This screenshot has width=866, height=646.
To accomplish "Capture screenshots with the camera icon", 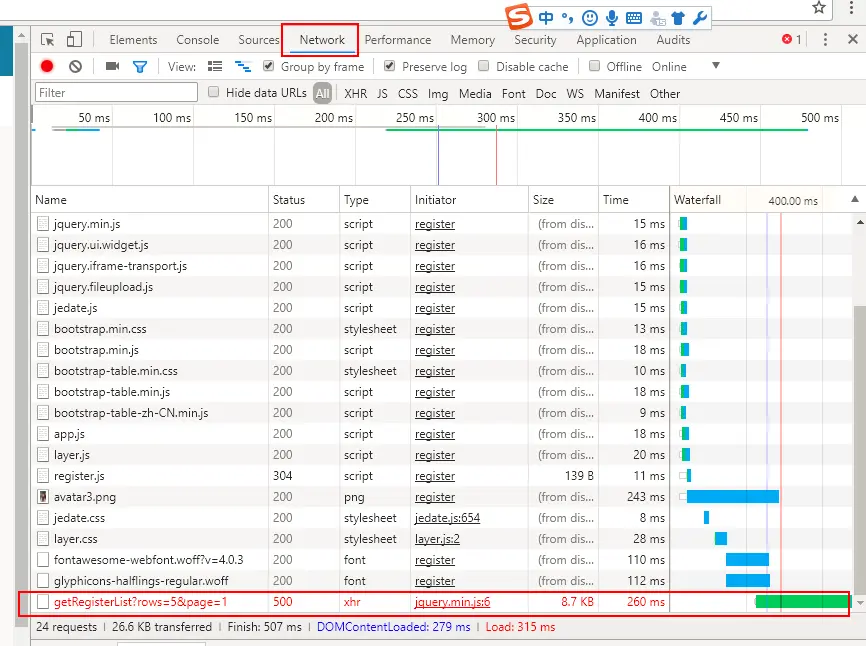I will (x=112, y=66).
